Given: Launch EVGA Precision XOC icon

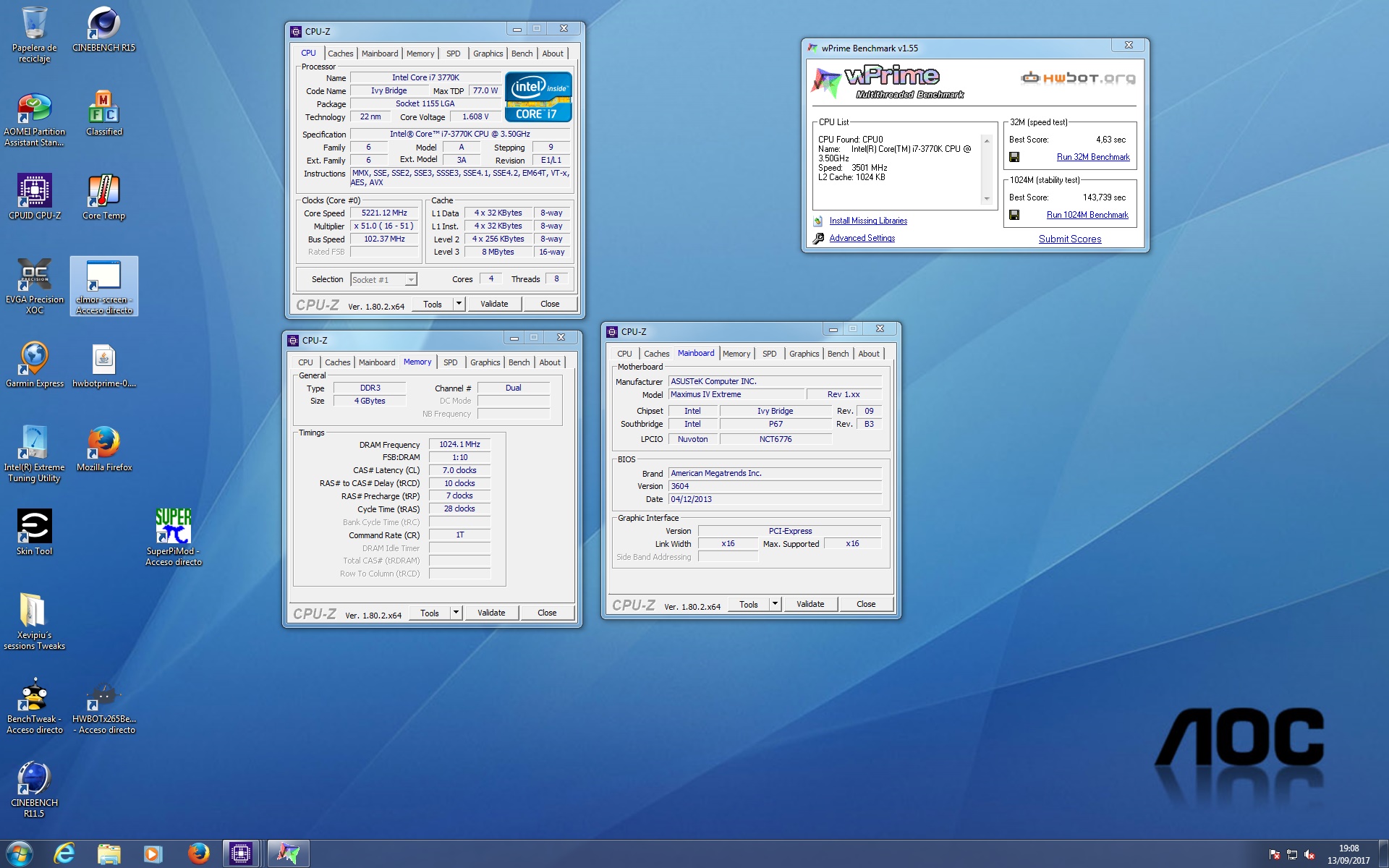Looking at the screenshot, I should pos(34,286).
